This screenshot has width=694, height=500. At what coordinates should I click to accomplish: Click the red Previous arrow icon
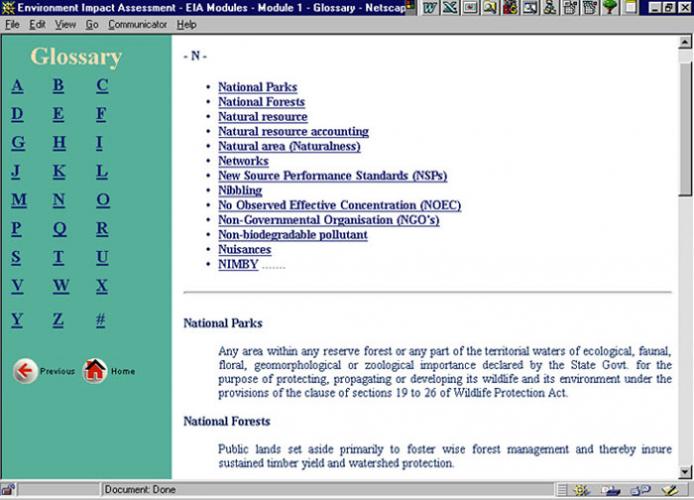click(25, 370)
